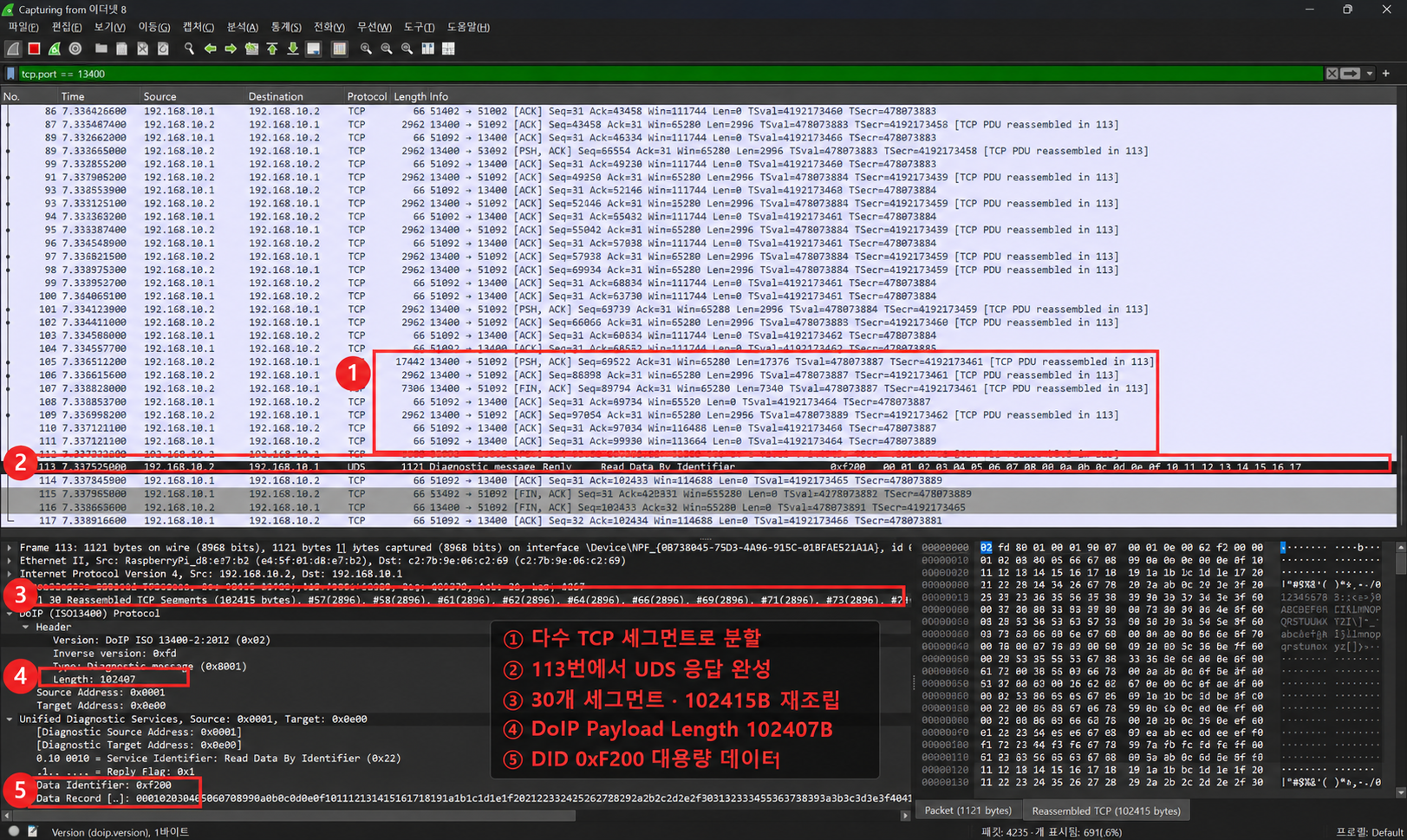Switch to Reassembled TCP (102415 bytes) tab
The height and width of the screenshot is (840, 1407).
[x=1106, y=811]
